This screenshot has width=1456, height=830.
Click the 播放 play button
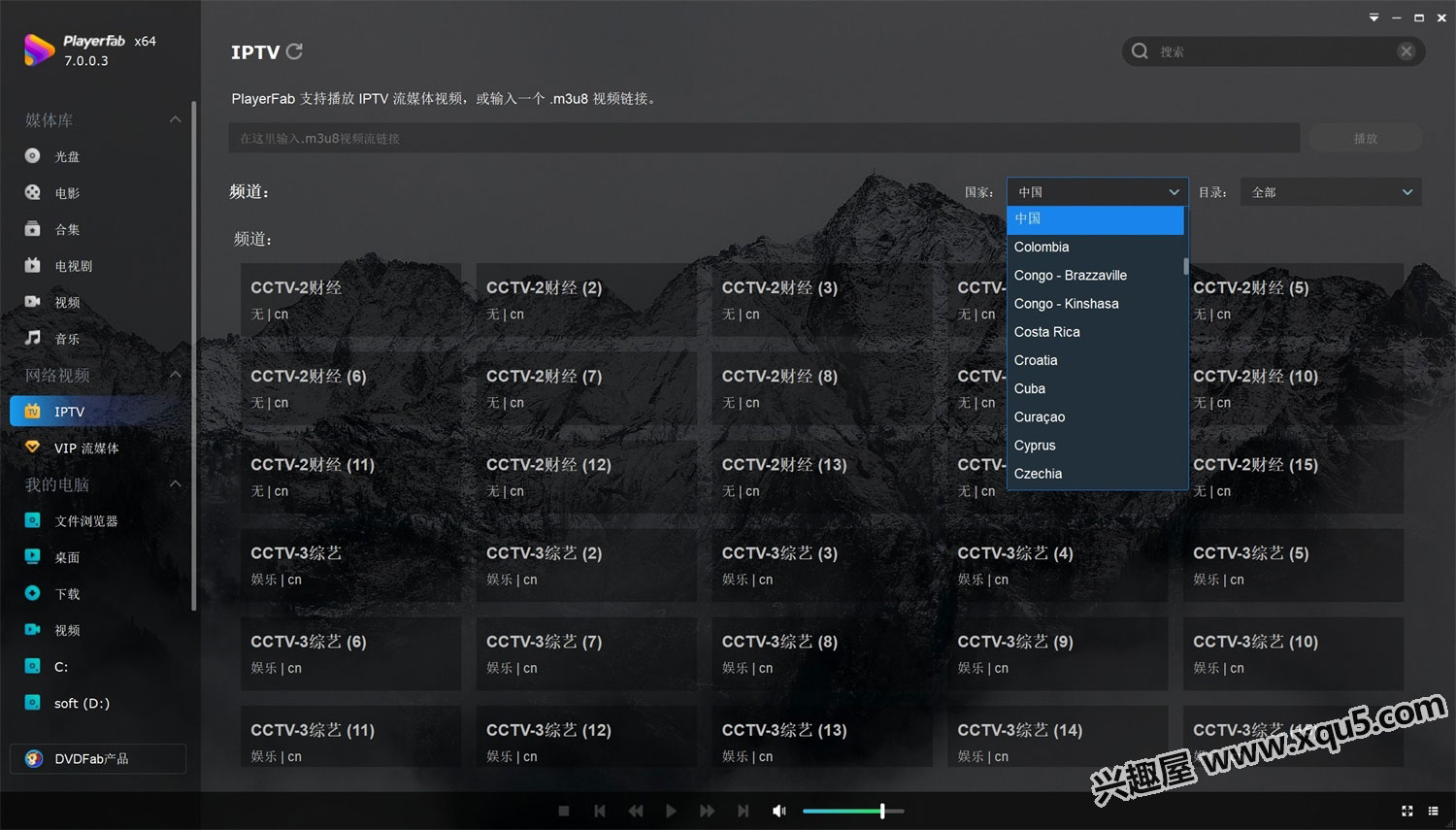(1365, 138)
